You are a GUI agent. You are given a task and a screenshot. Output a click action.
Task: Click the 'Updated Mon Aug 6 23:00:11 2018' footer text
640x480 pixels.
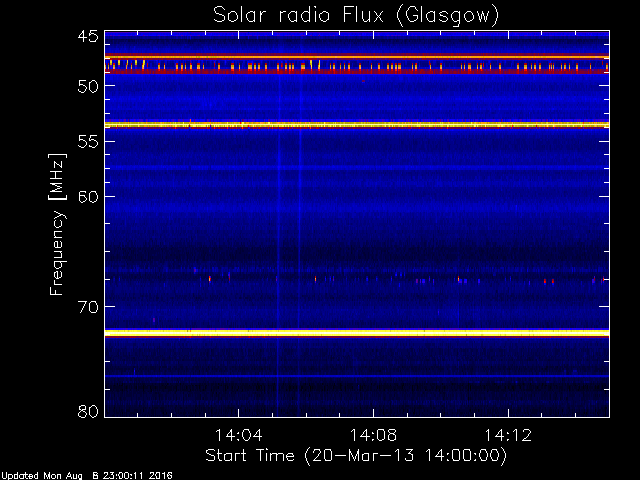click(87, 476)
